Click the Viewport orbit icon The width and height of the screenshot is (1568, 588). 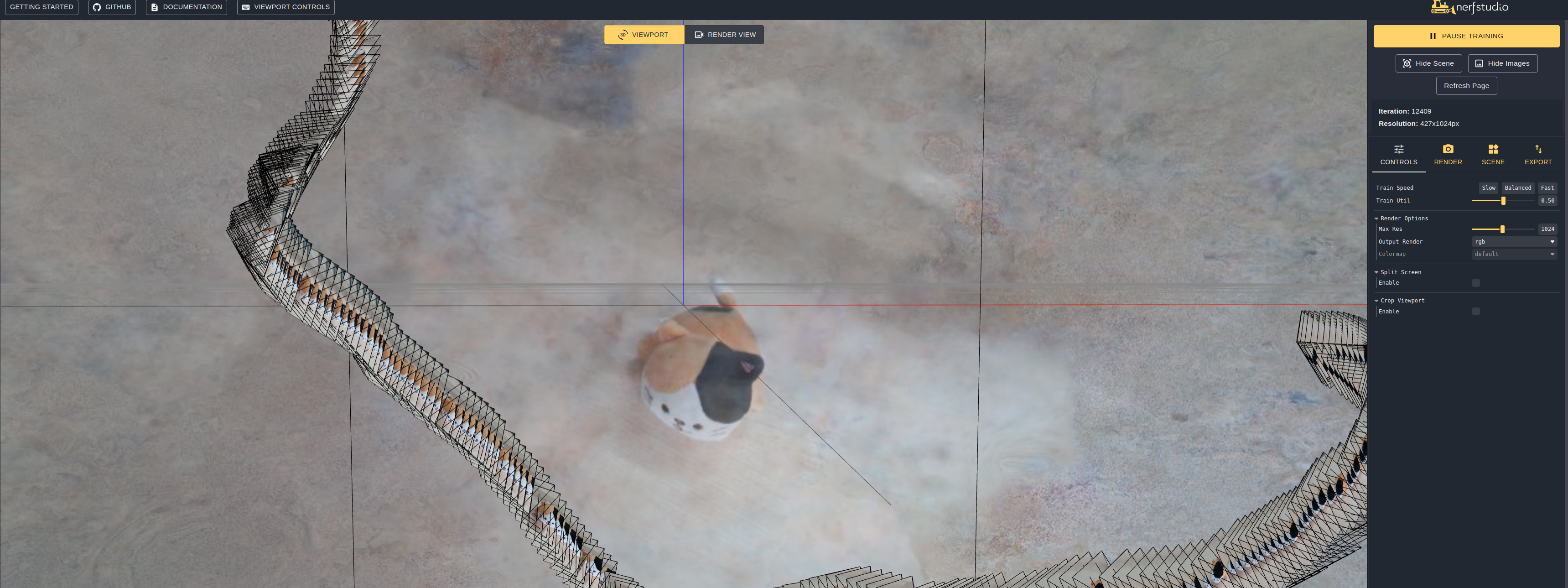click(623, 35)
